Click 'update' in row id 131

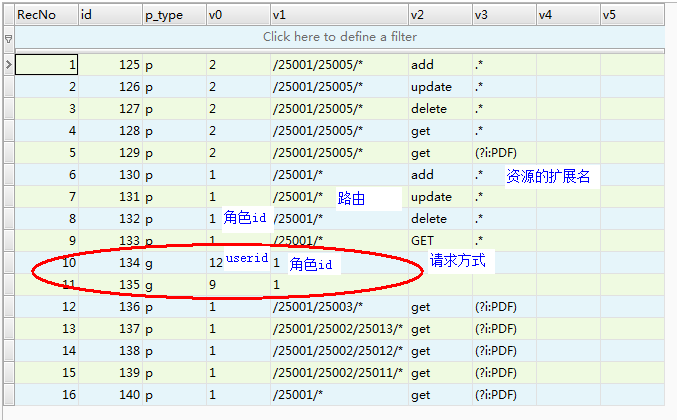click(x=431, y=197)
